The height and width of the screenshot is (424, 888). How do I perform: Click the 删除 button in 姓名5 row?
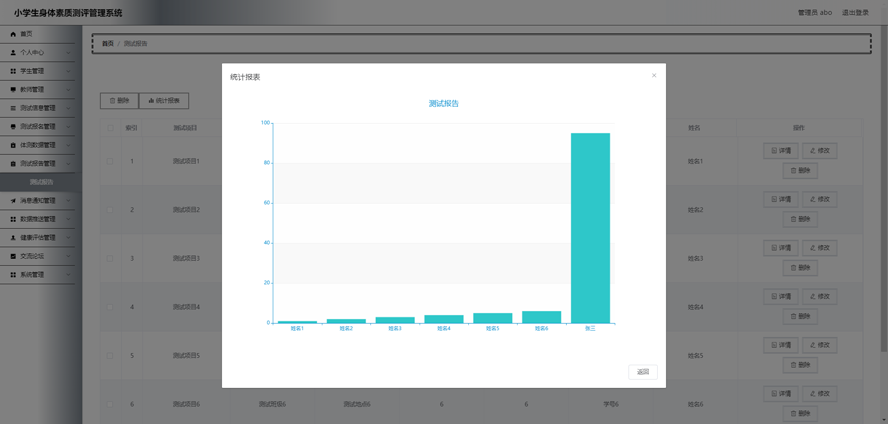[x=800, y=365]
